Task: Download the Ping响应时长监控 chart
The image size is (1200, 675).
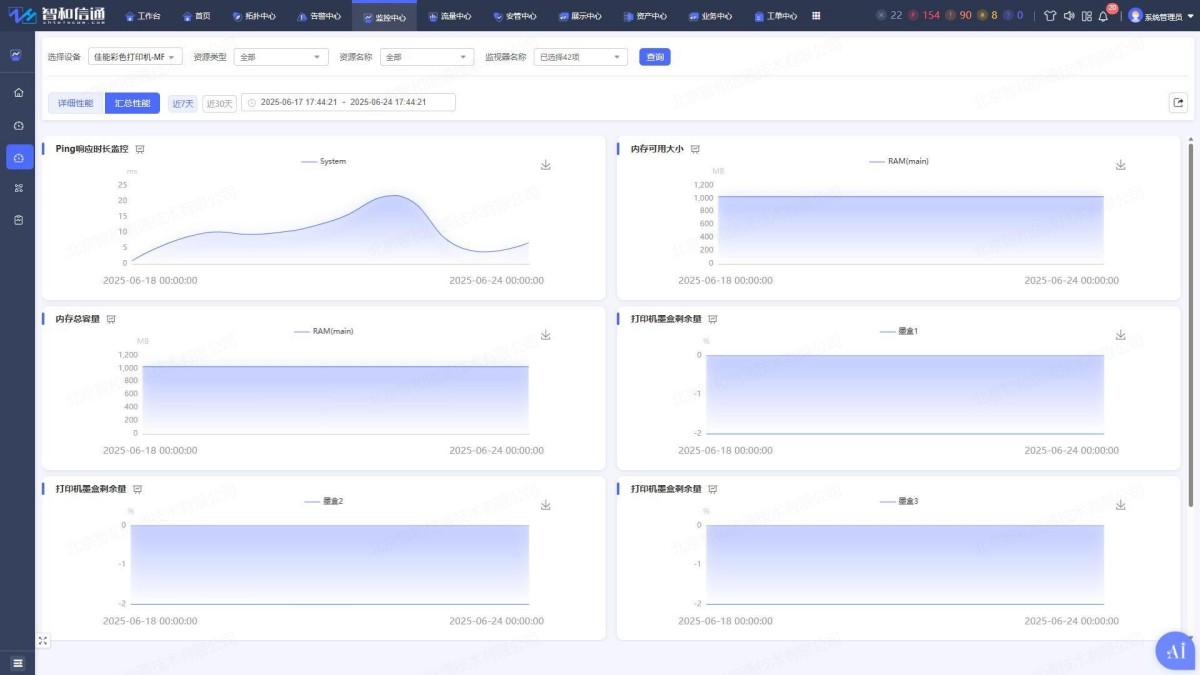Action: pyautogui.click(x=546, y=165)
